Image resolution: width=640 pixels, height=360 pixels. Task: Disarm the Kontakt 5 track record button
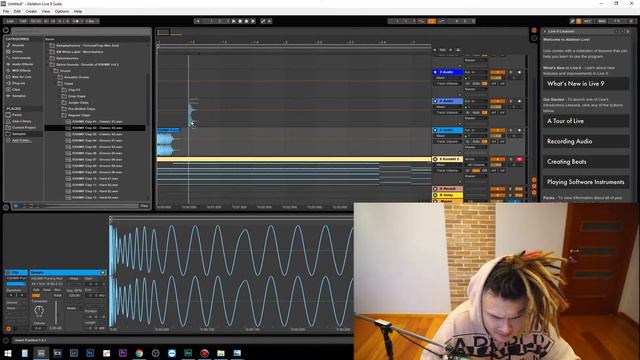coord(519,159)
